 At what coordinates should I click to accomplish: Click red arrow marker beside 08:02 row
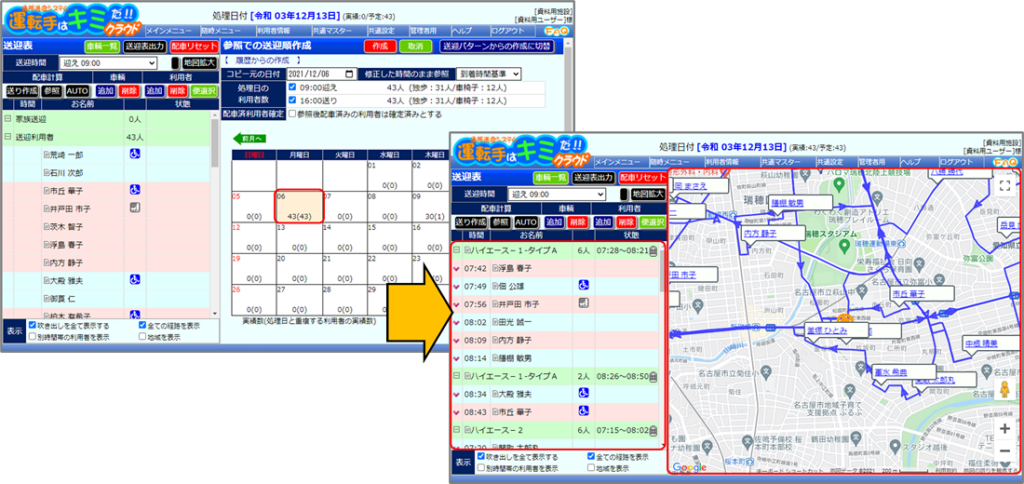(456, 323)
